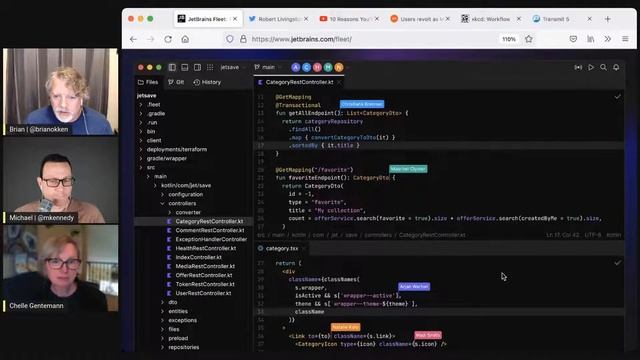The height and width of the screenshot is (360, 640).
Task: Expand the .gradle folder
Action: (141, 113)
